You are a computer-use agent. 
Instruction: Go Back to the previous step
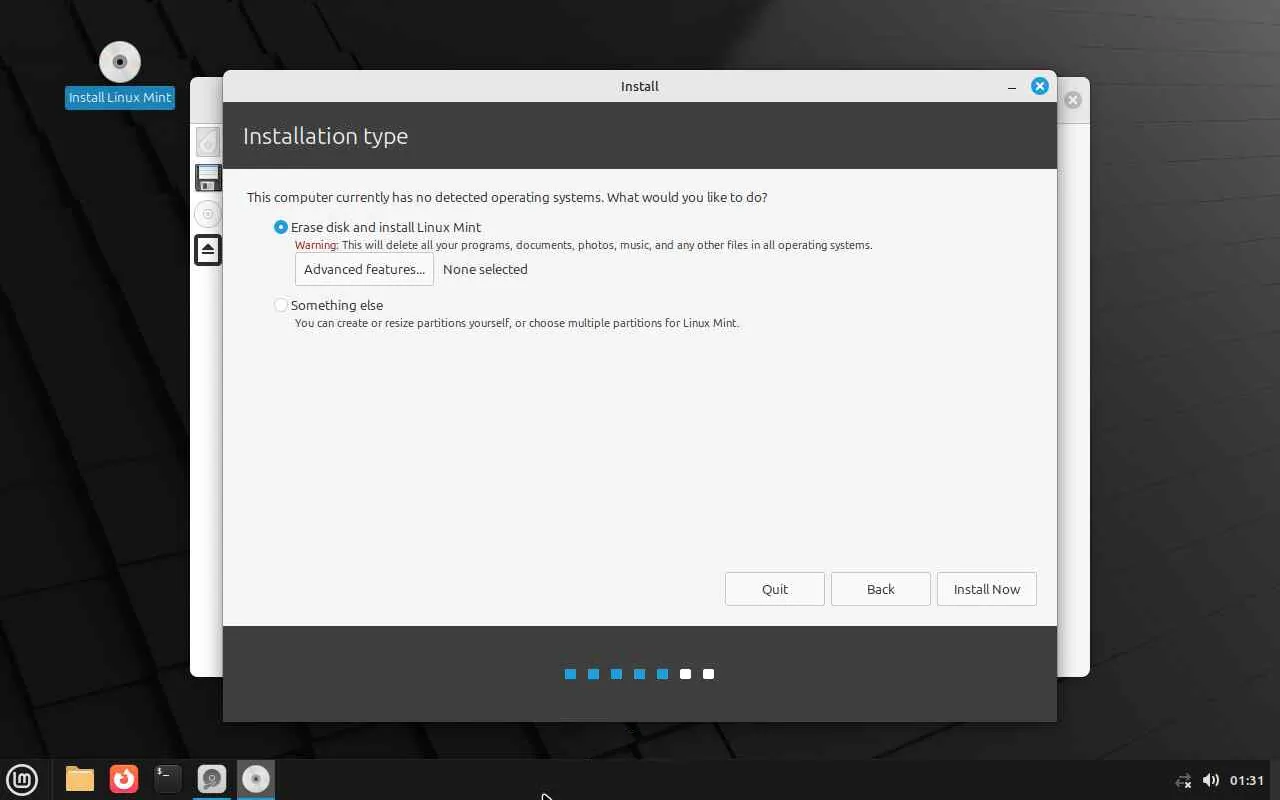tap(881, 589)
